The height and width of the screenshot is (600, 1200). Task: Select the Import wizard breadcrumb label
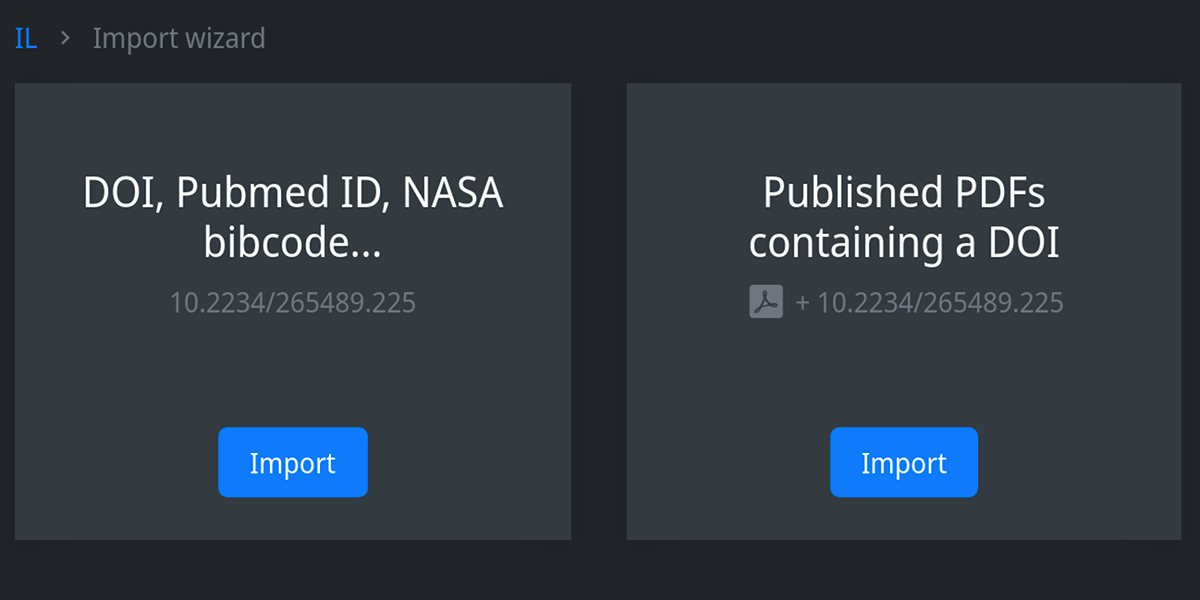(x=179, y=39)
